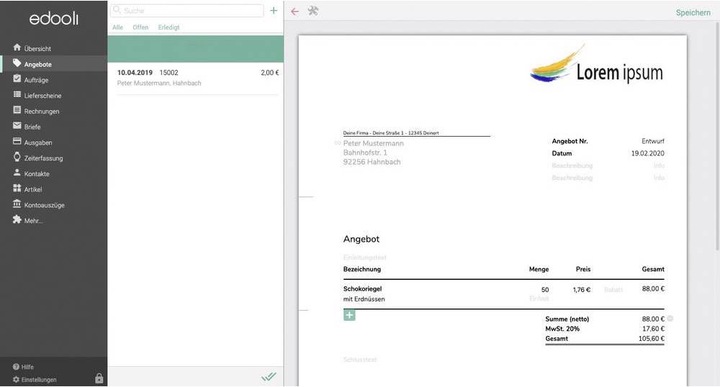
Task: Show the Alle filter tab
Action: click(118, 28)
